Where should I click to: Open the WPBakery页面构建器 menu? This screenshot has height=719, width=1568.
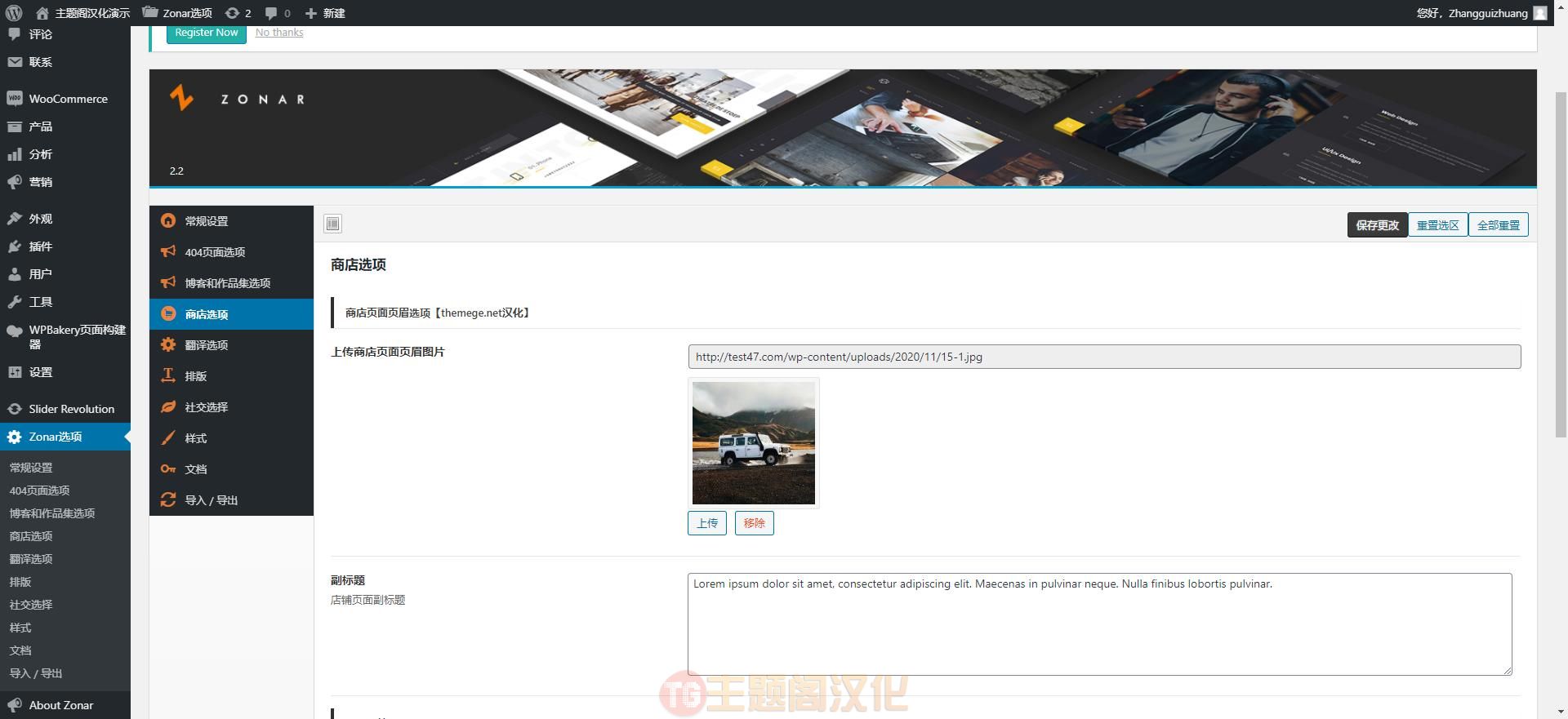coord(65,337)
